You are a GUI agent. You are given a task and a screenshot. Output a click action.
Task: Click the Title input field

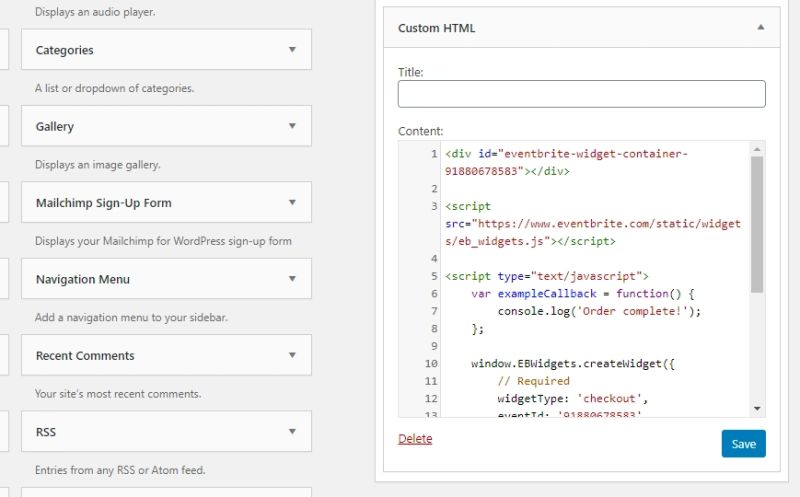(x=581, y=94)
